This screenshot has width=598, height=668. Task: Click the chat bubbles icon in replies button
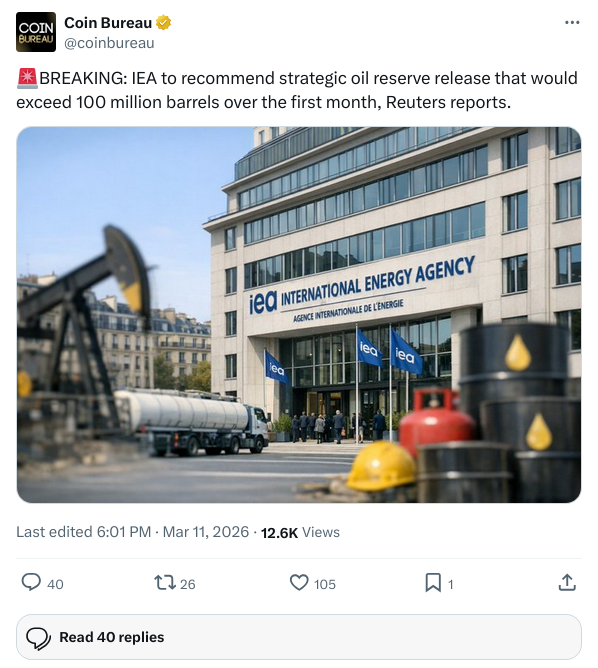click(x=38, y=638)
